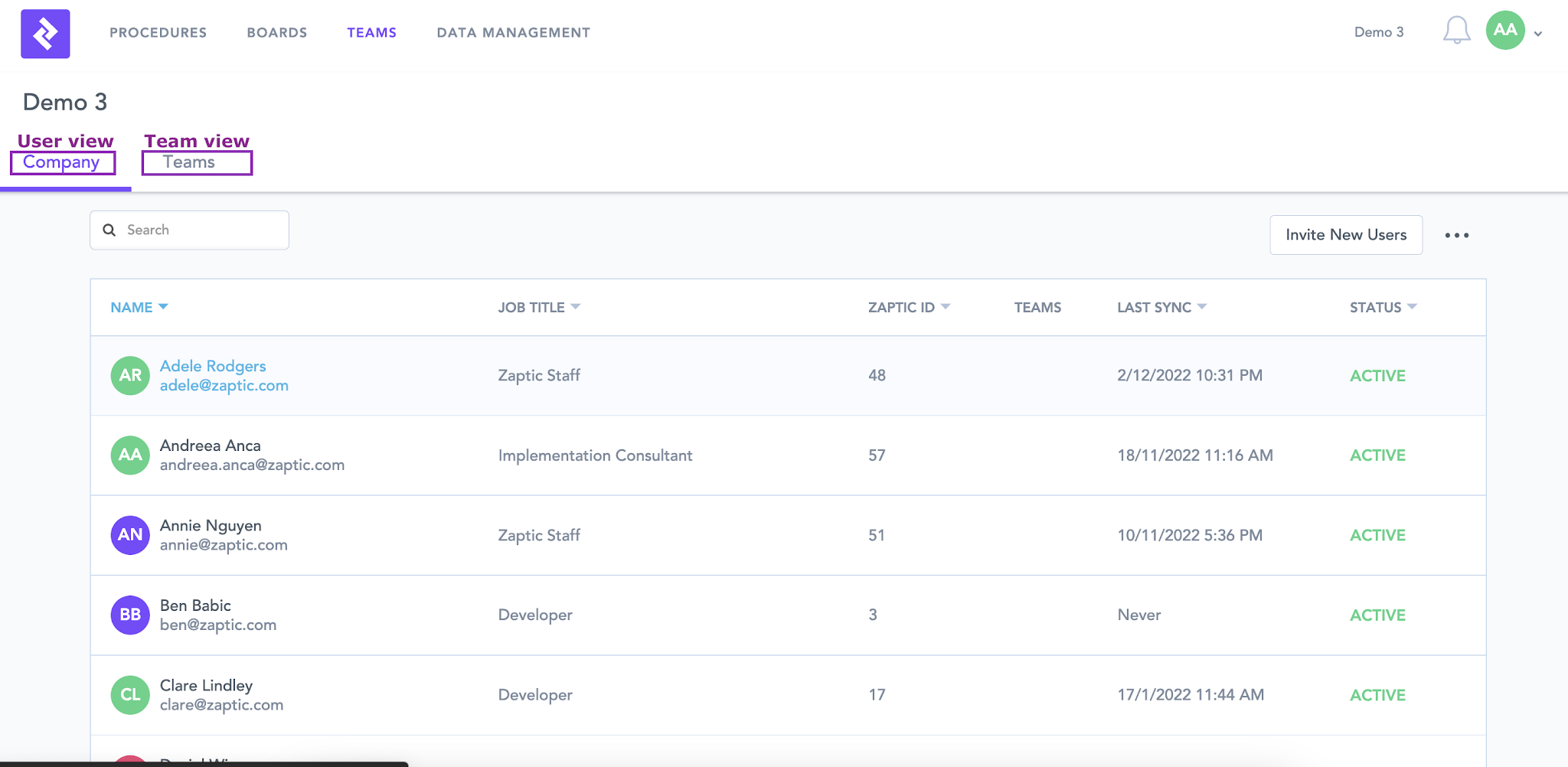Expand the account menu chevron

pyautogui.click(x=1537, y=34)
